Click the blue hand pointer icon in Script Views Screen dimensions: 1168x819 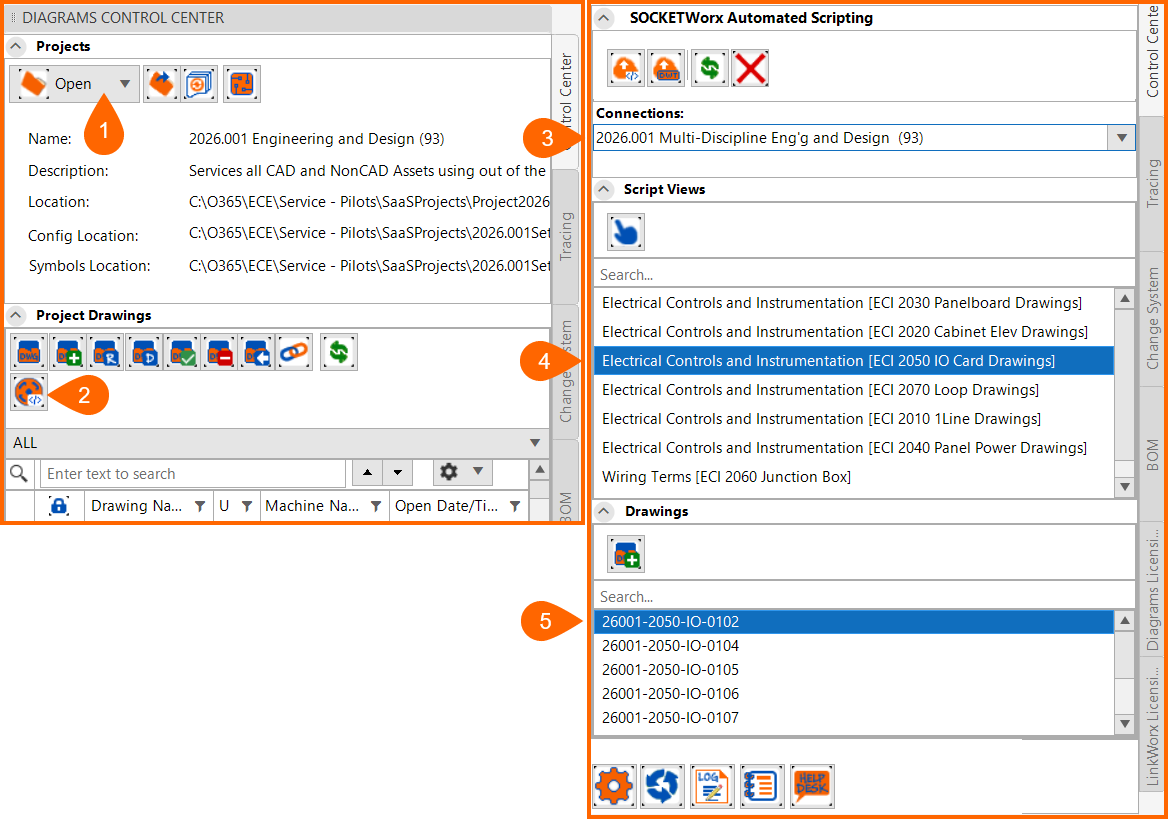626,232
